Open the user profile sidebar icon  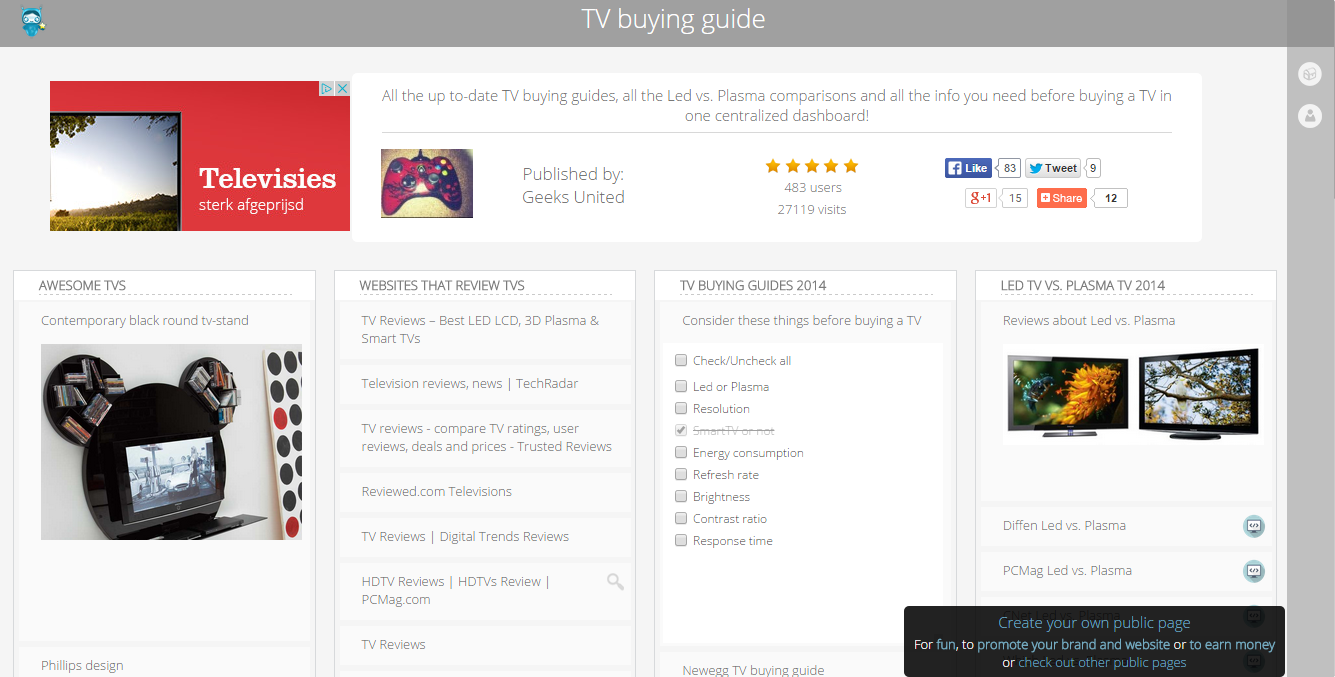1309,116
